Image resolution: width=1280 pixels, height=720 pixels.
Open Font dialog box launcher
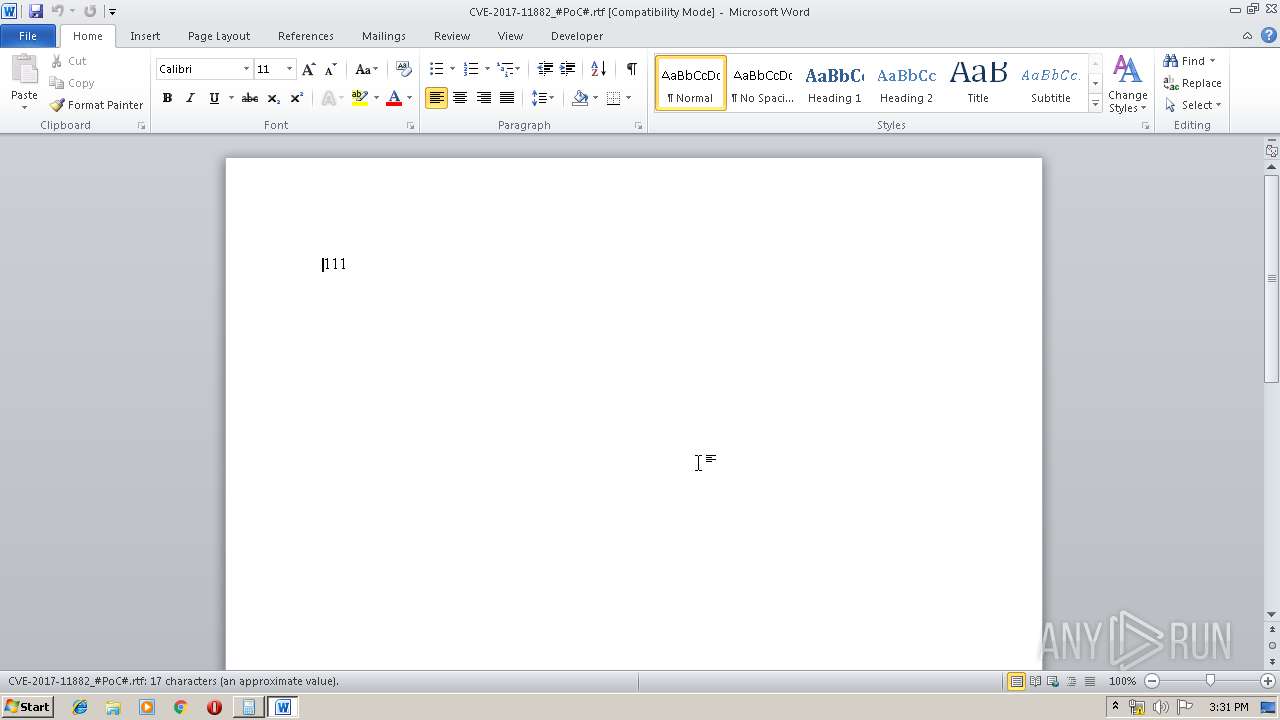pyautogui.click(x=411, y=126)
